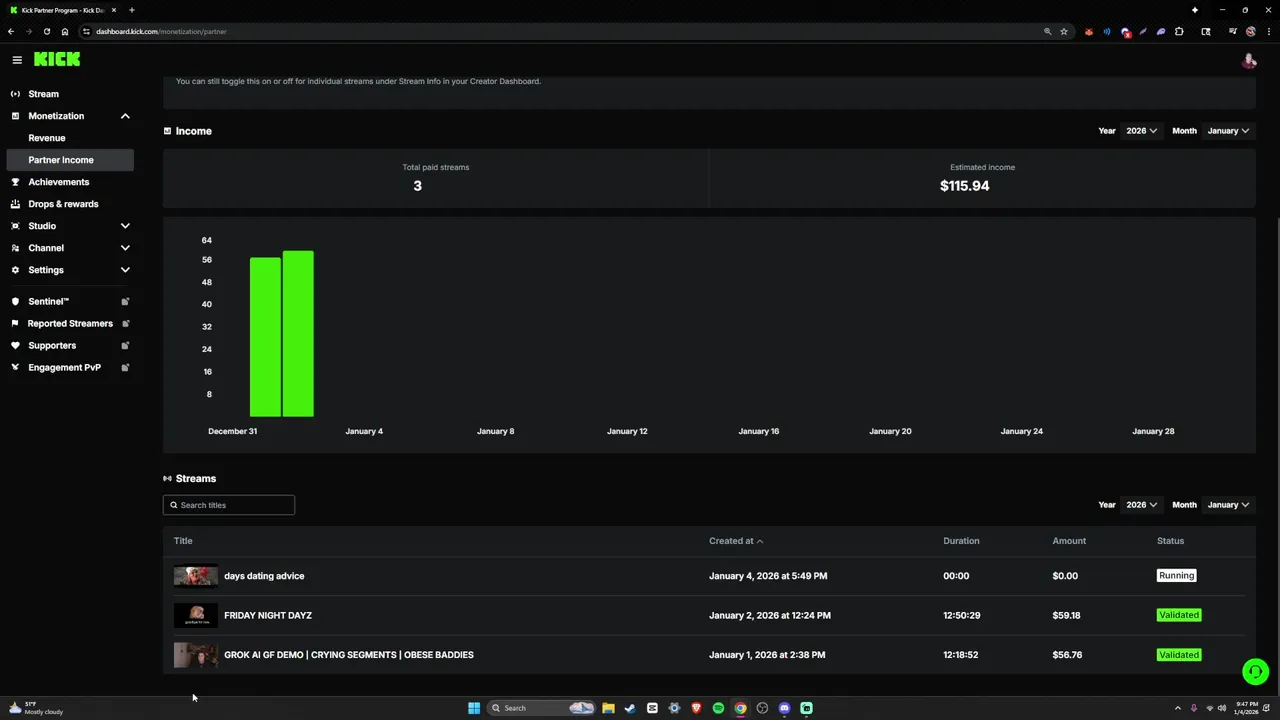
Task: Click the $56.76 amount cell
Action: [x=1067, y=655]
